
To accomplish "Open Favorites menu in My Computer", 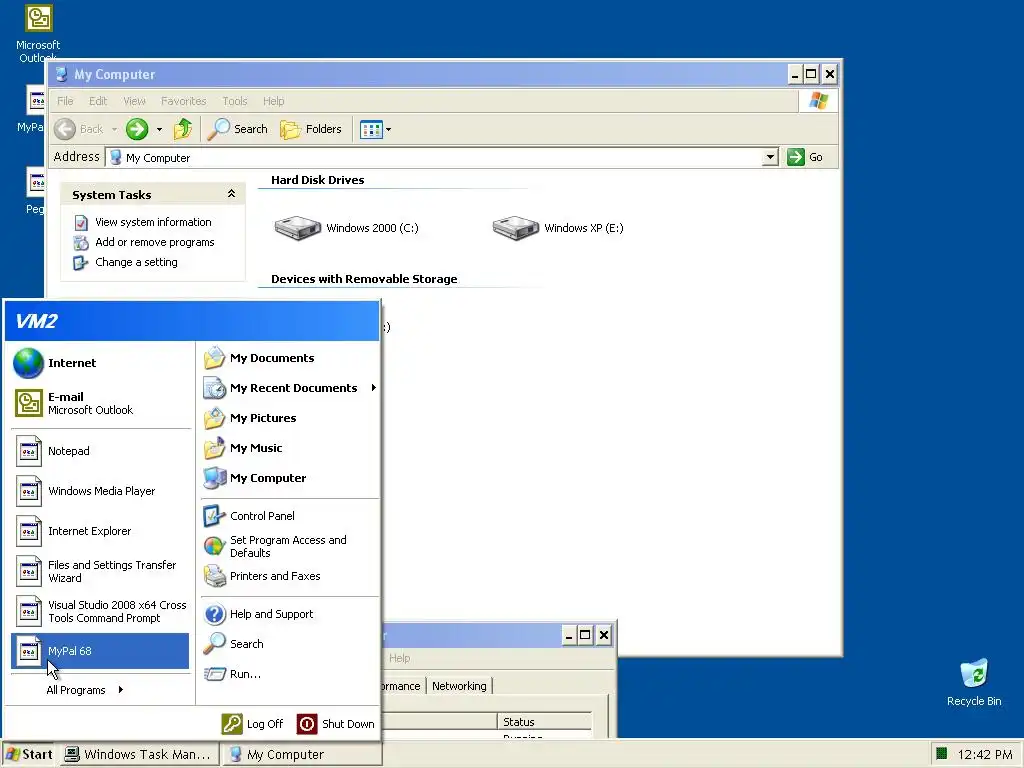I will [x=184, y=101].
